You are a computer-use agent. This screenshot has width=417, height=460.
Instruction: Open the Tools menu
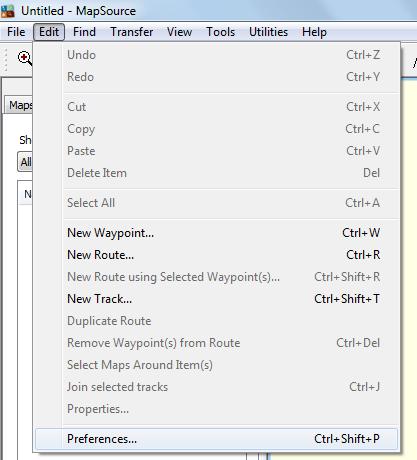(220, 32)
